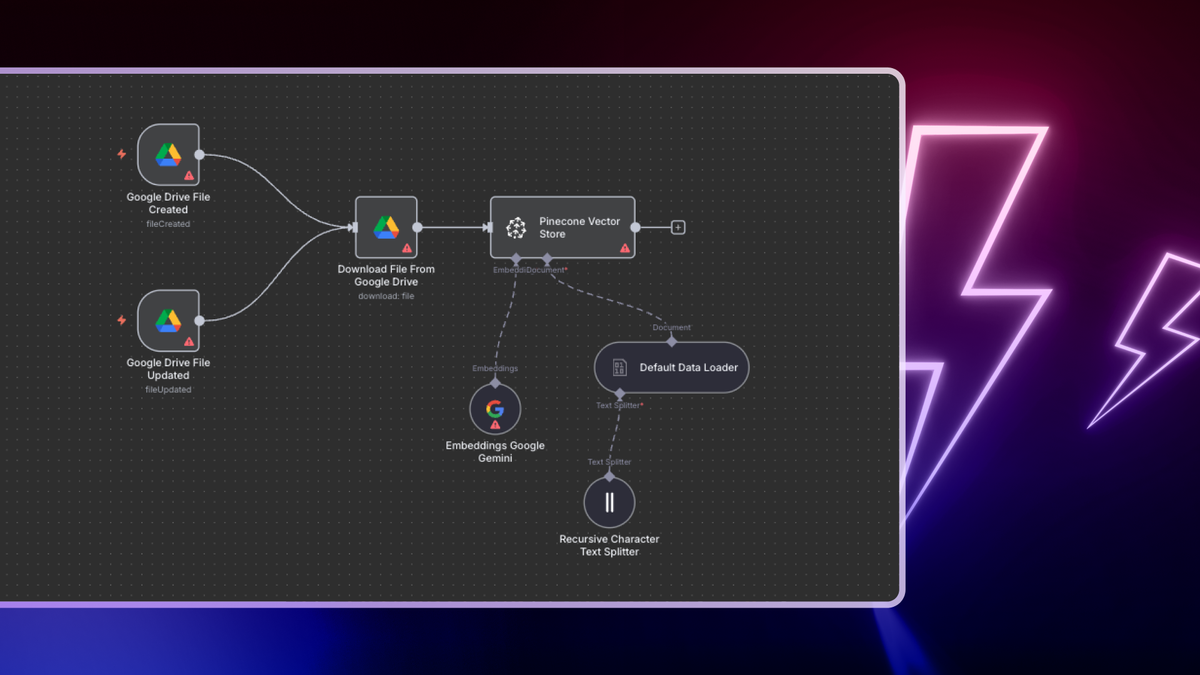Add a node after Pinecone Vector Store
Image resolution: width=1200 pixels, height=675 pixels.
(x=678, y=228)
